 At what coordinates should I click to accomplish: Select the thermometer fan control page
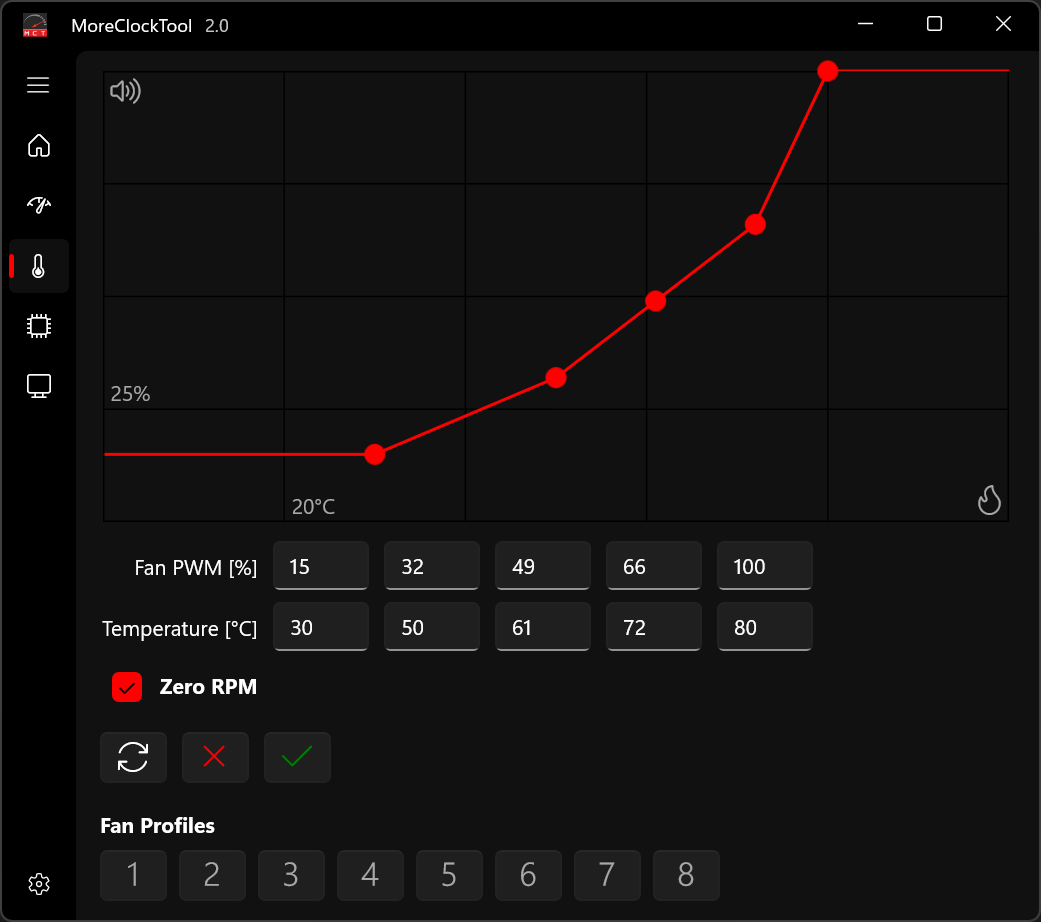[38, 266]
